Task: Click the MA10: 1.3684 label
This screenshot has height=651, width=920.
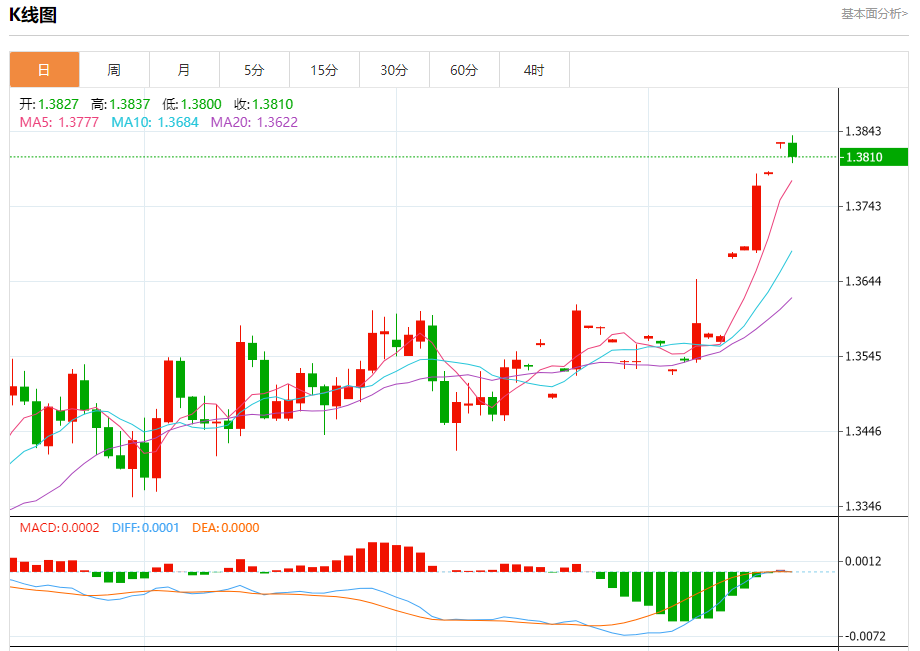Action: tap(155, 122)
